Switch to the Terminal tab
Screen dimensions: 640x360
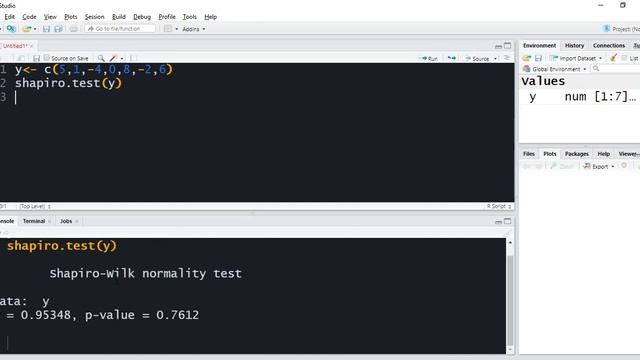[x=33, y=221]
